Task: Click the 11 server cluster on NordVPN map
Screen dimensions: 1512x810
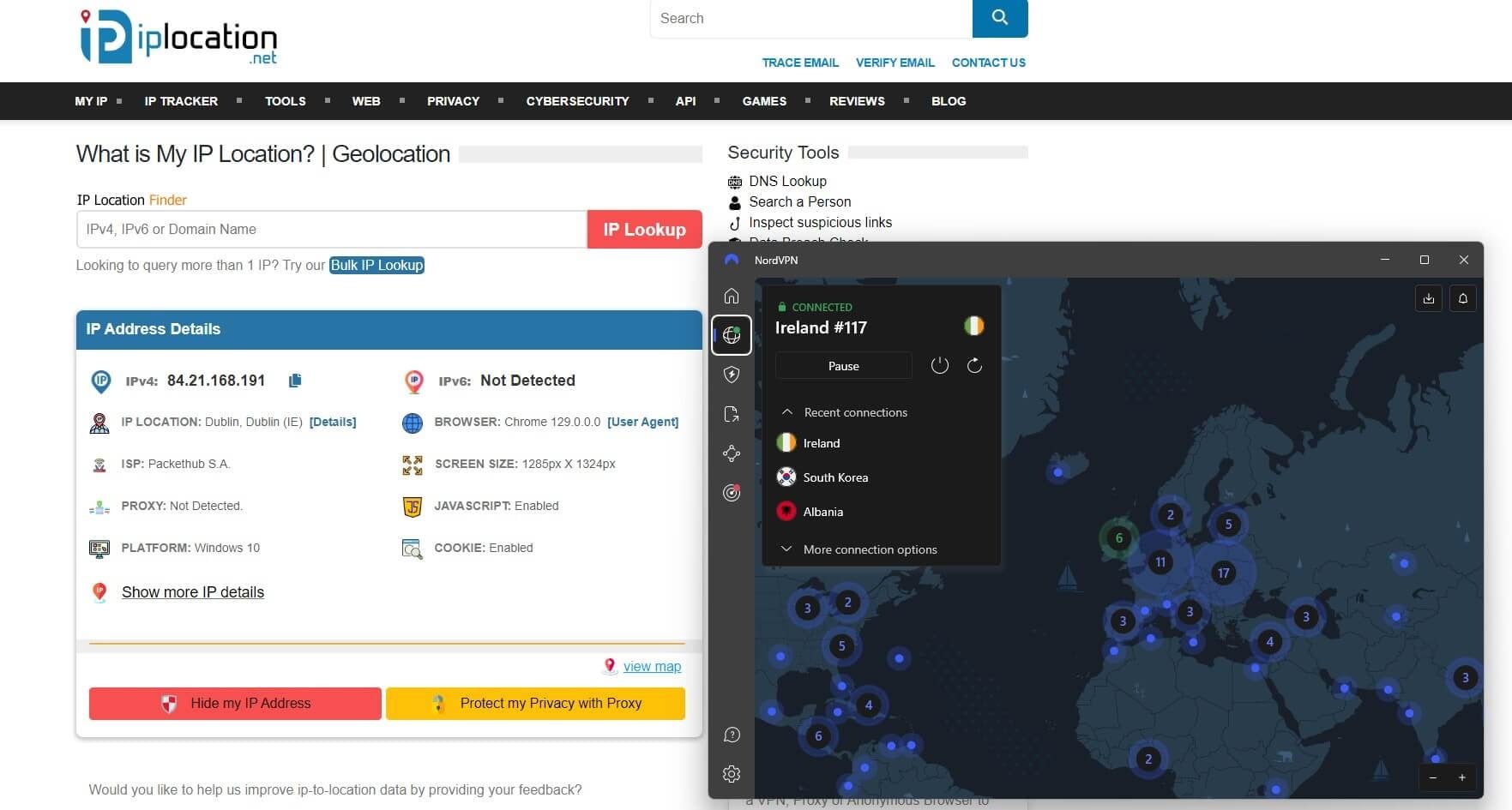Action: [1160, 562]
